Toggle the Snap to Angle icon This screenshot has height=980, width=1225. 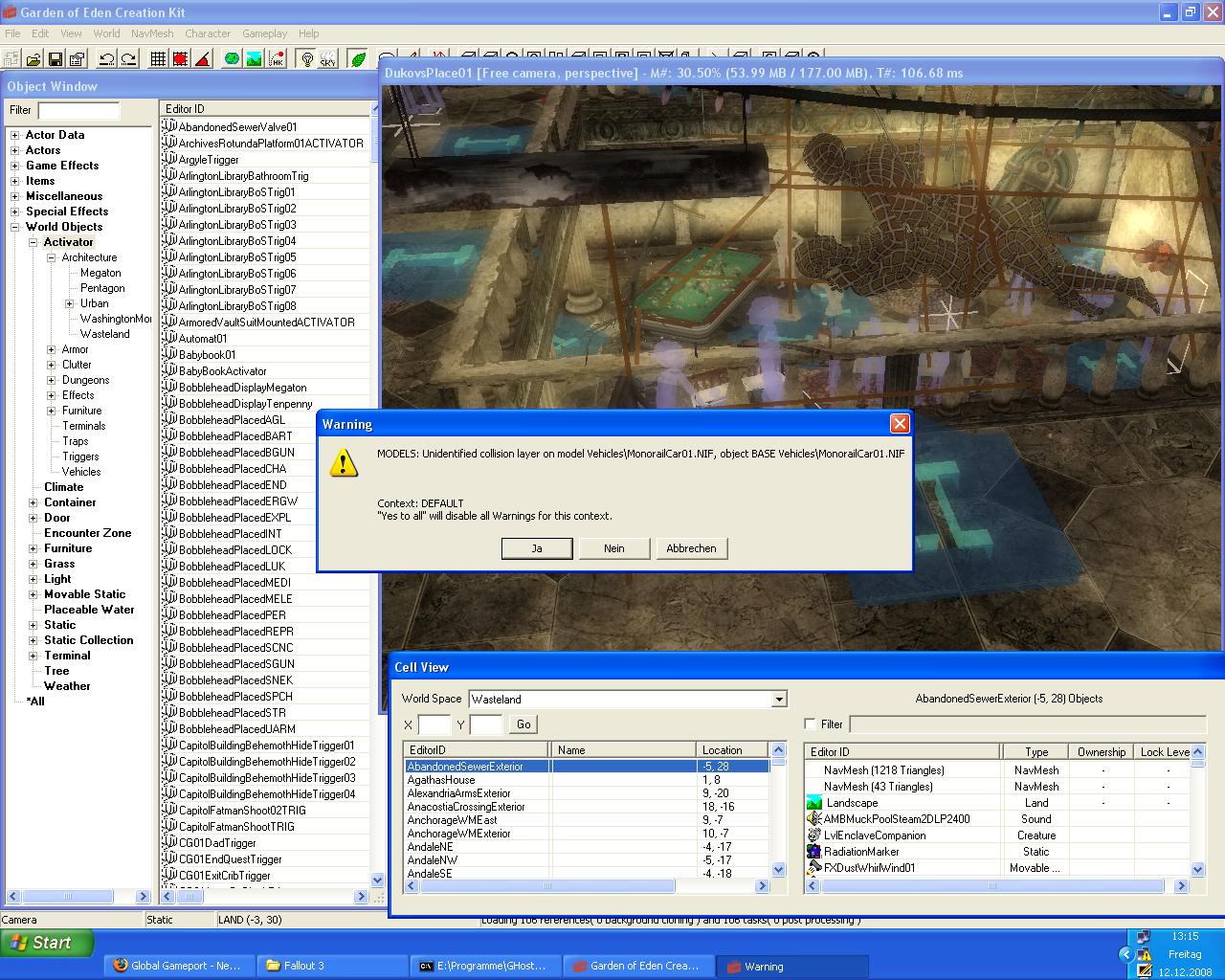pyautogui.click(x=202, y=59)
